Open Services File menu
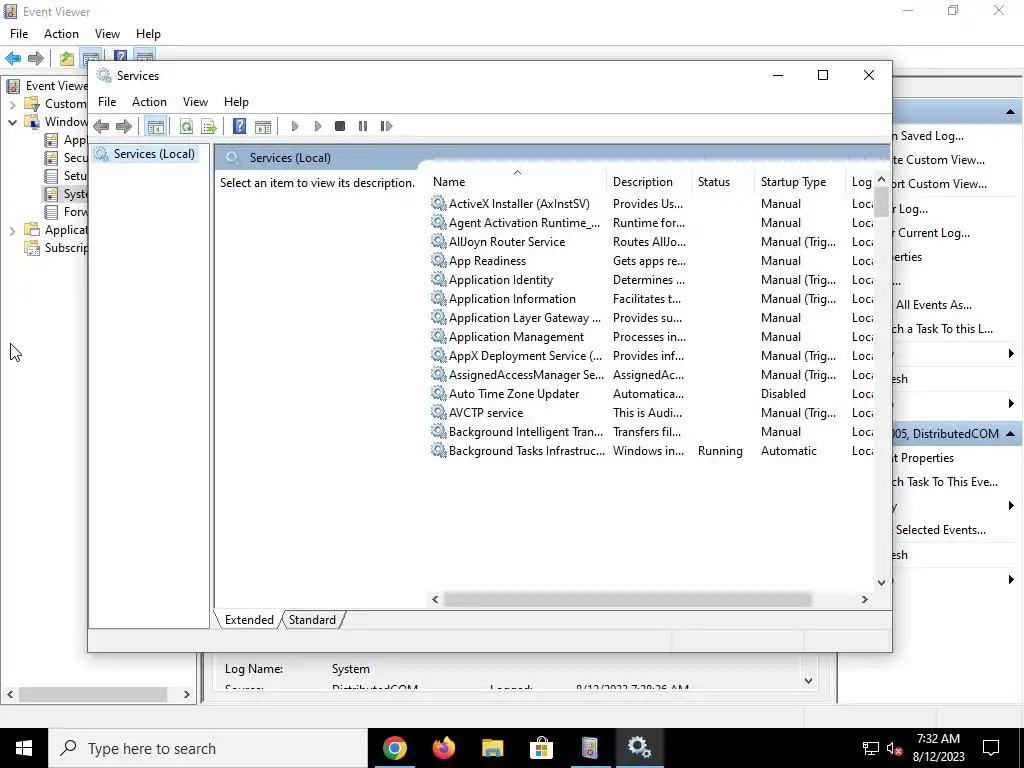1024x768 pixels. pos(107,102)
